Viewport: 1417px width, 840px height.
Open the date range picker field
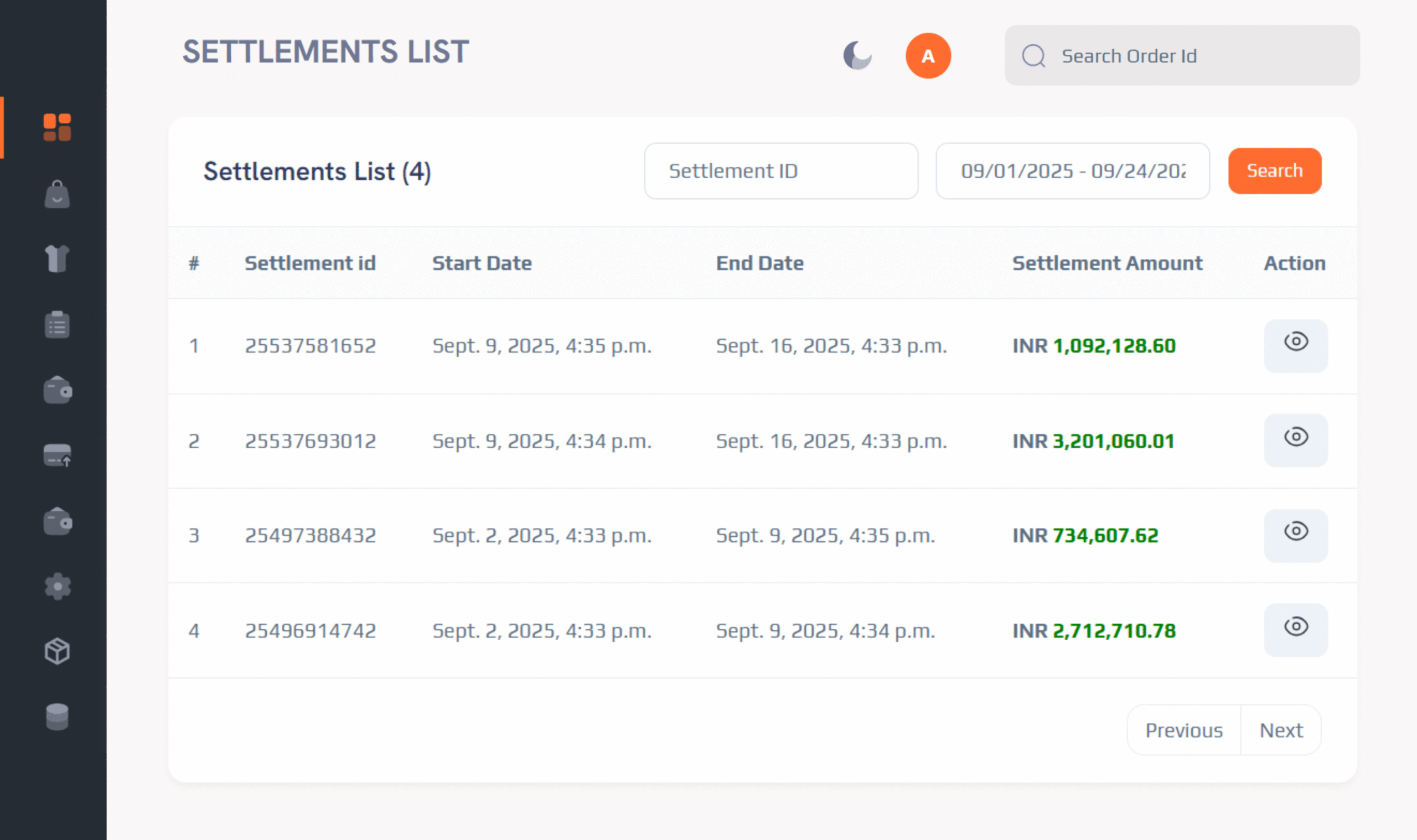click(x=1072, y=171)
